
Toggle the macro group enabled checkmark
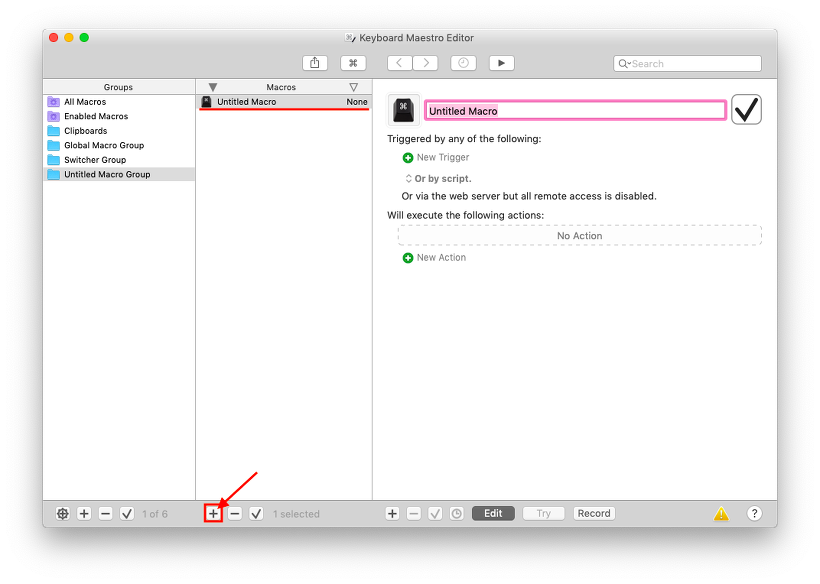pyautogui.click(x=127, y=514)
